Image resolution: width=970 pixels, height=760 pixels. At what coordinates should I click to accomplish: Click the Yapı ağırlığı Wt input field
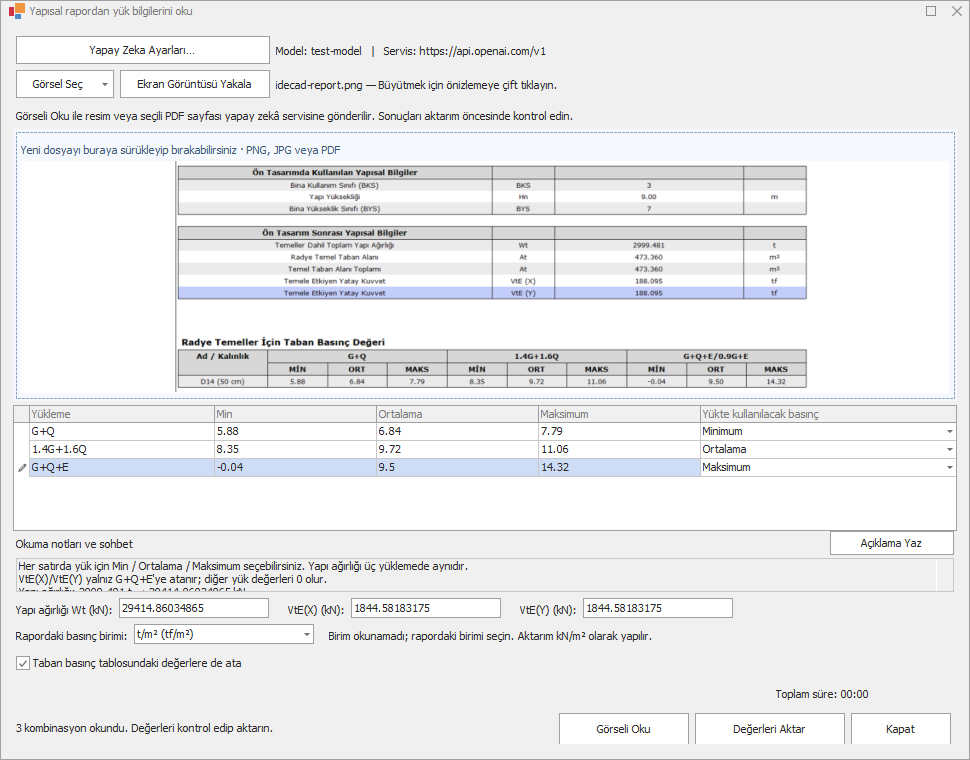point(194,608)
